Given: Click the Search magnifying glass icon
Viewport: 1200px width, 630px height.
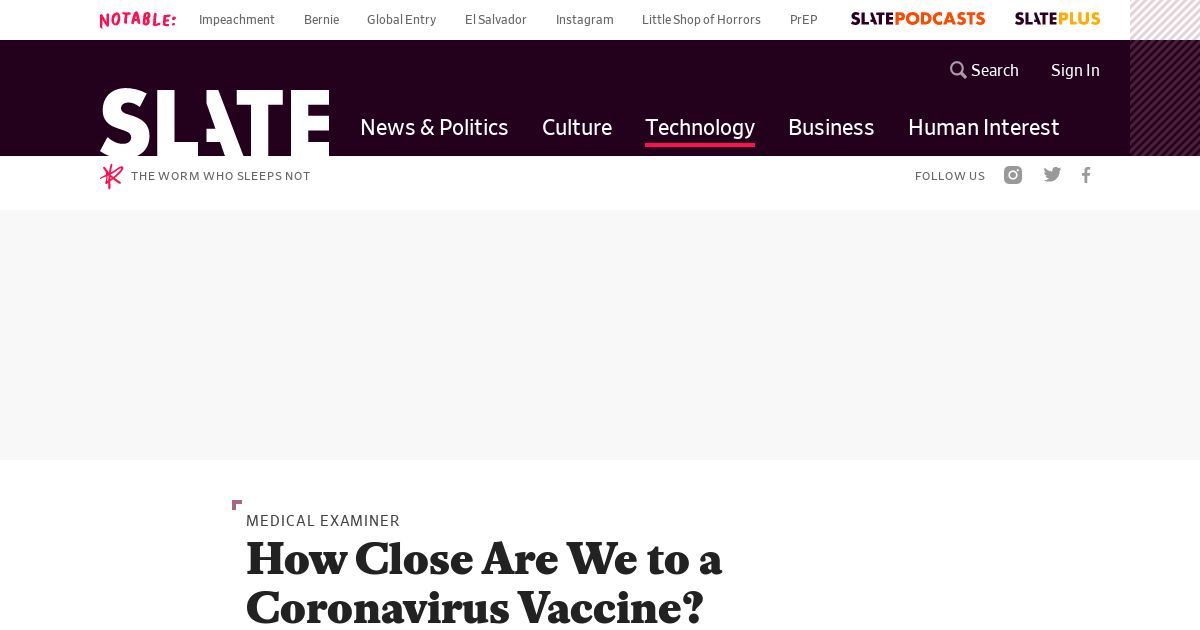Looking at the screenshot, I should [x=958, y=70].
